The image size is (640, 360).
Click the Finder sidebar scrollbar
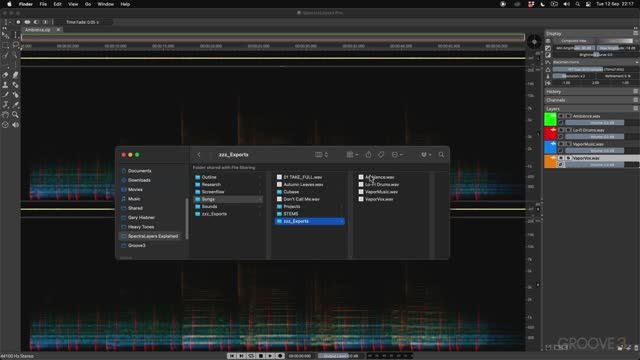187,219
